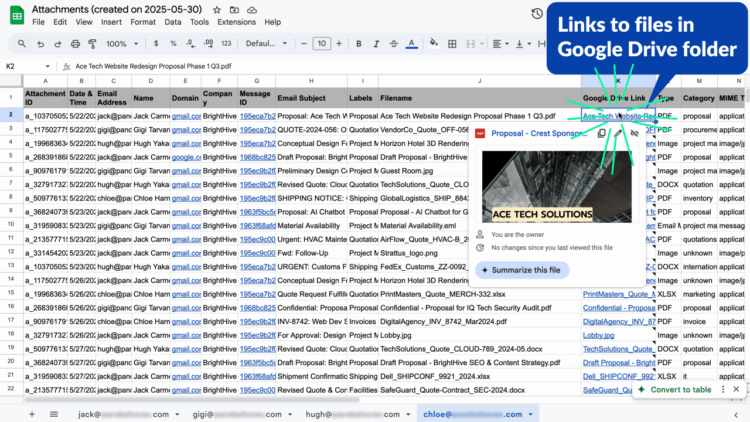Open the Help menu
Screen dimensions: 750x422
click(x=273, y=22)
